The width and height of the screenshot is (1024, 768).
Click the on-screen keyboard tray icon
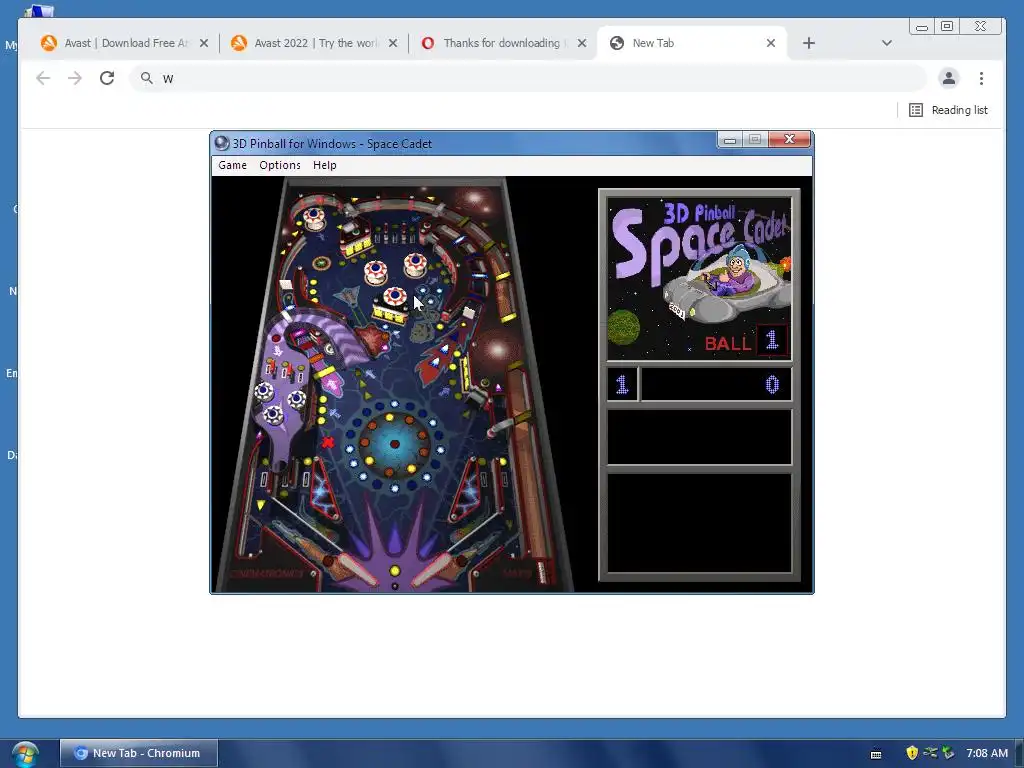click(876, 754)
